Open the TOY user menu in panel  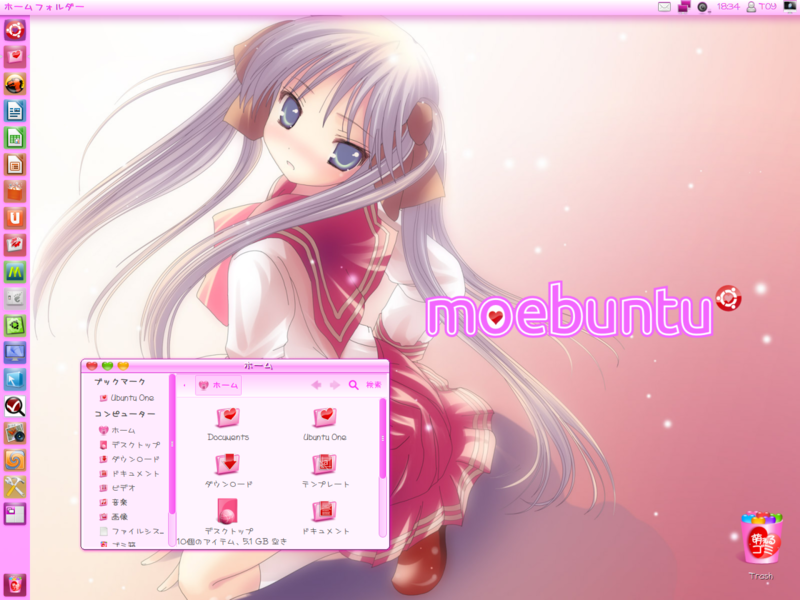(761, 7)
